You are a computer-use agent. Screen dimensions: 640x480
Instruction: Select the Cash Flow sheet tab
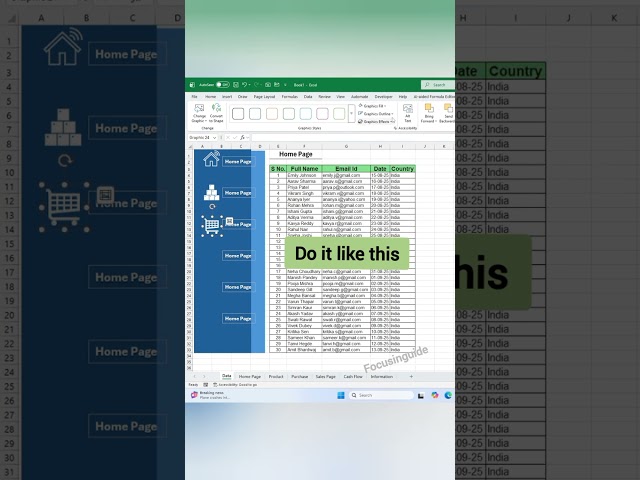(x=353, y=376)
